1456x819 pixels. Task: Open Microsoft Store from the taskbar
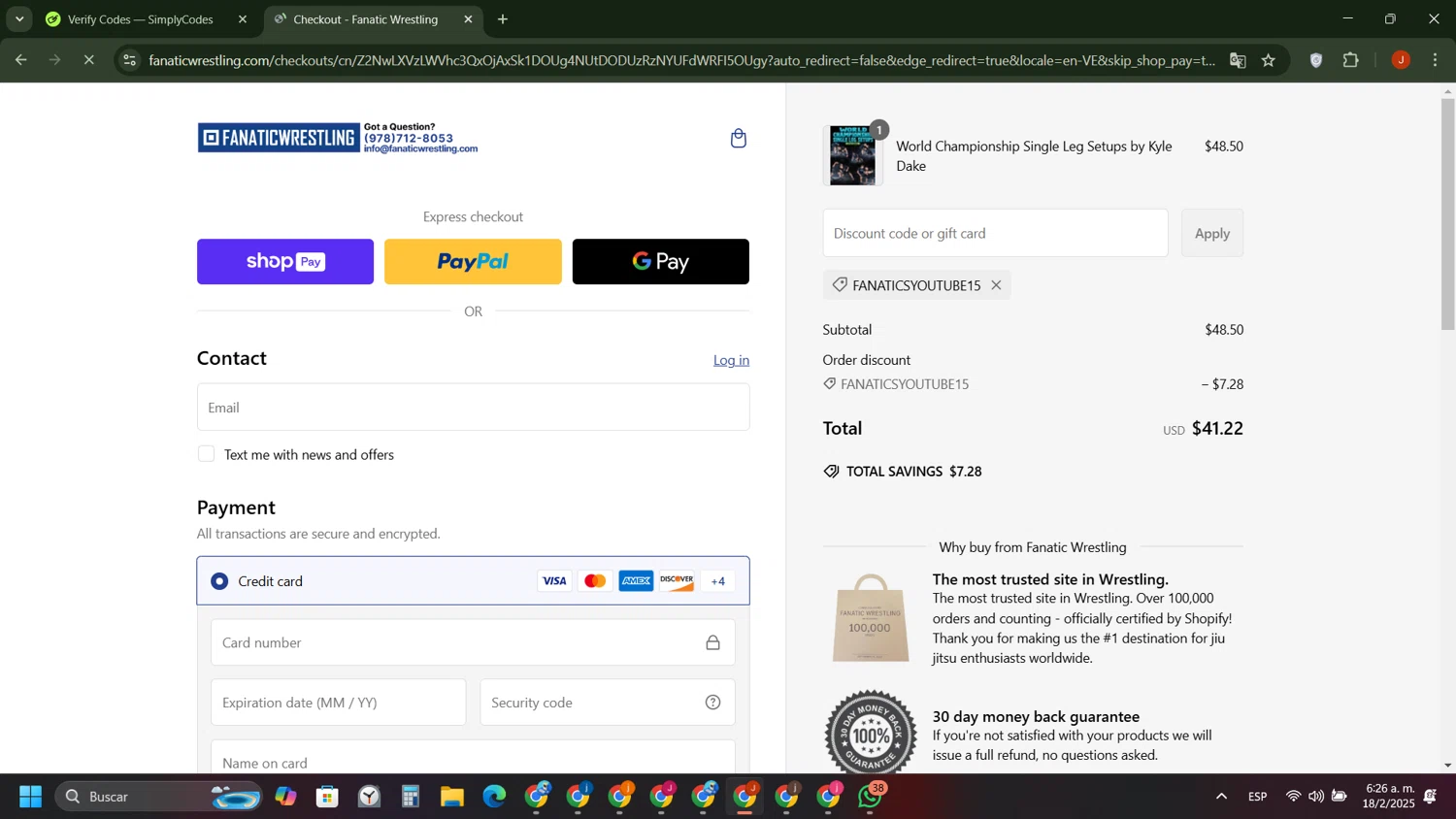point(327,797)
